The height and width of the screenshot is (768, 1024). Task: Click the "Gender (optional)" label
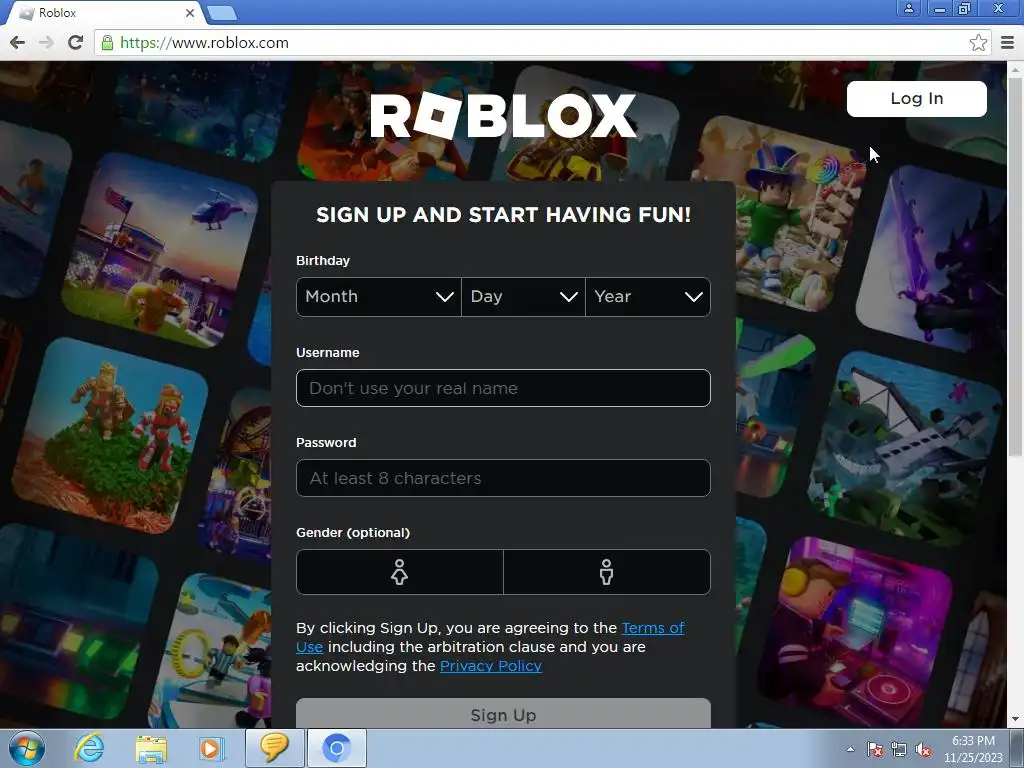pyautogui.click(x=353, y=532)
